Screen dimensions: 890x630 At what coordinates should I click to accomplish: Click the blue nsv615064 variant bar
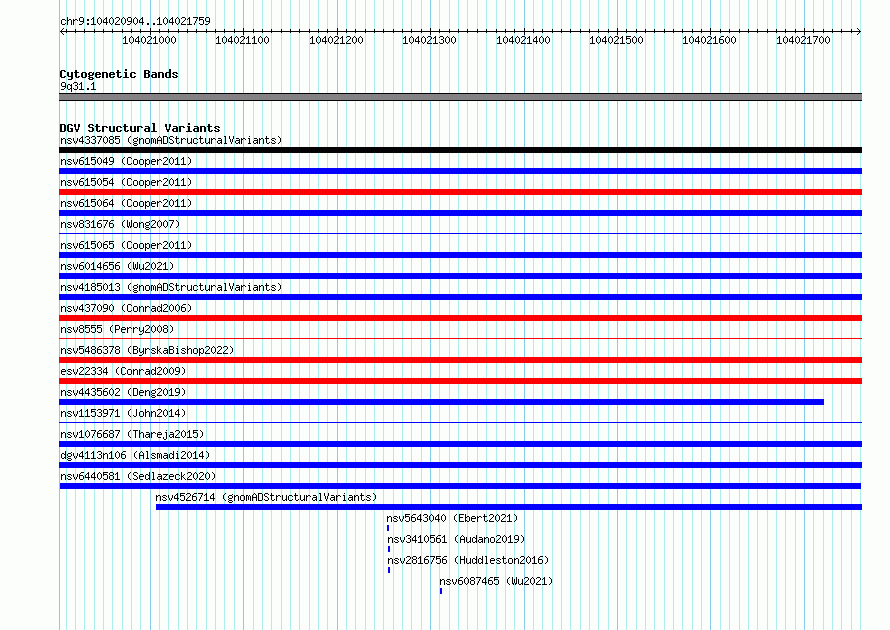tap(460, 213)
